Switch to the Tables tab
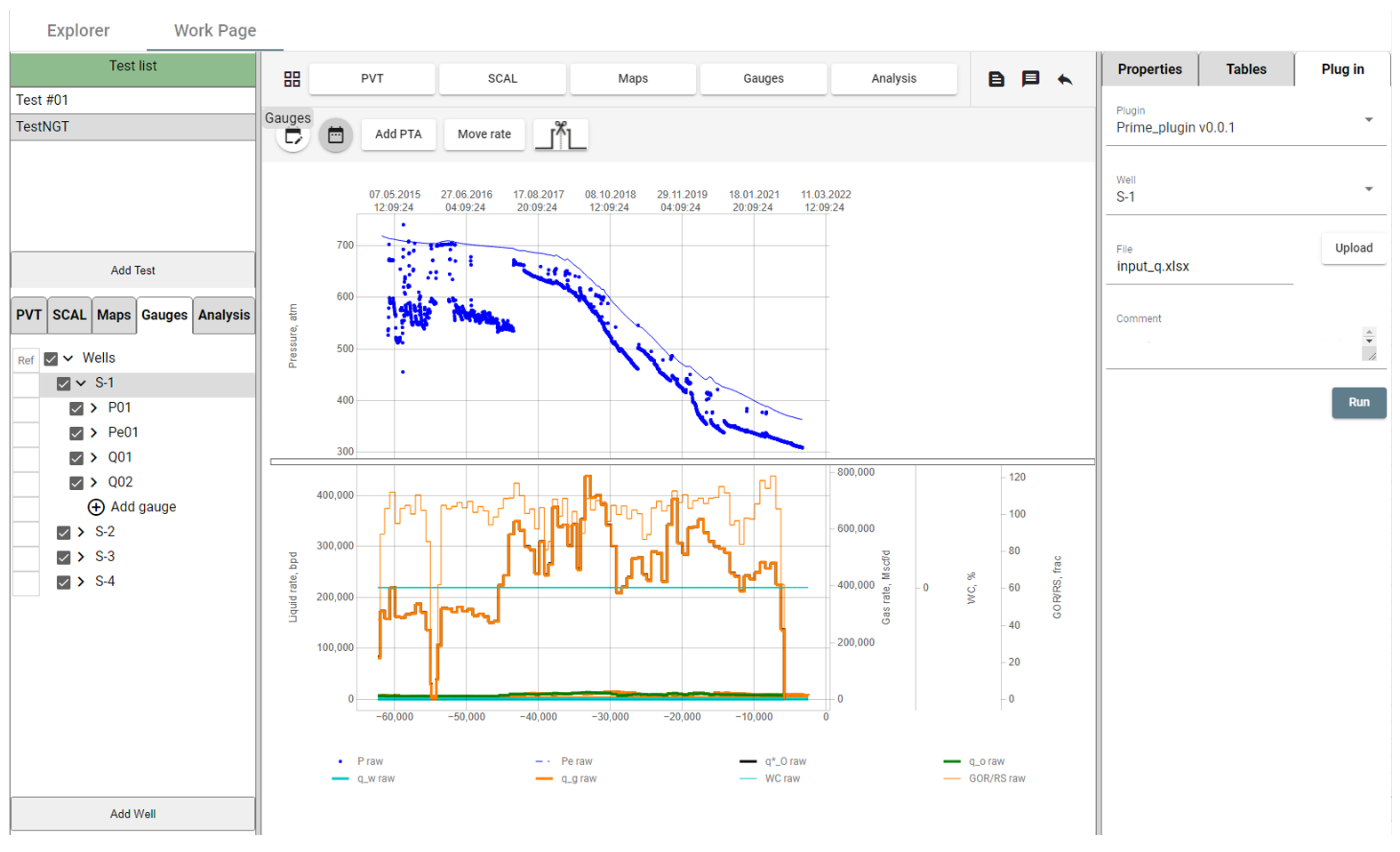The width and height of the screenshot is (1400, 852). (1246, 69)
